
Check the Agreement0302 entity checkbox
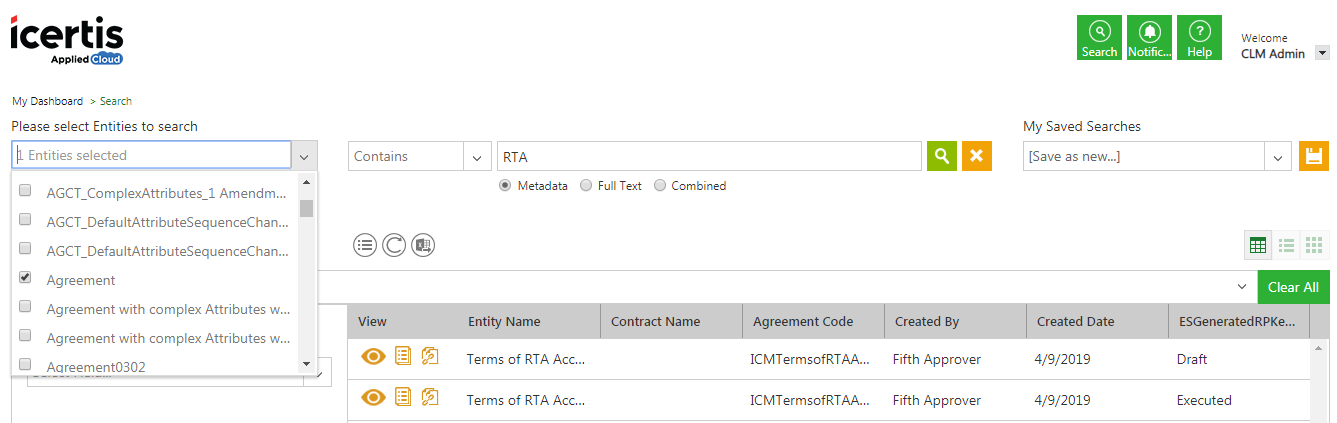[25, 365]
